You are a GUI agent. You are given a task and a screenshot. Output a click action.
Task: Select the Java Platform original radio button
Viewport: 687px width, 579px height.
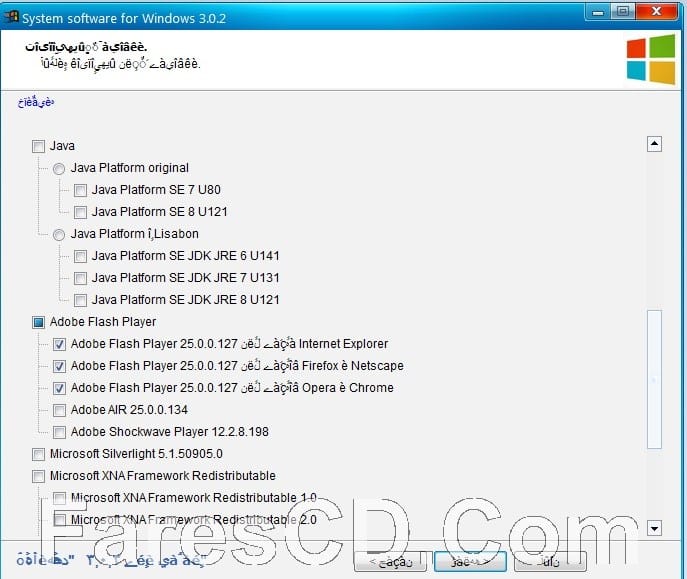point(59,169)
